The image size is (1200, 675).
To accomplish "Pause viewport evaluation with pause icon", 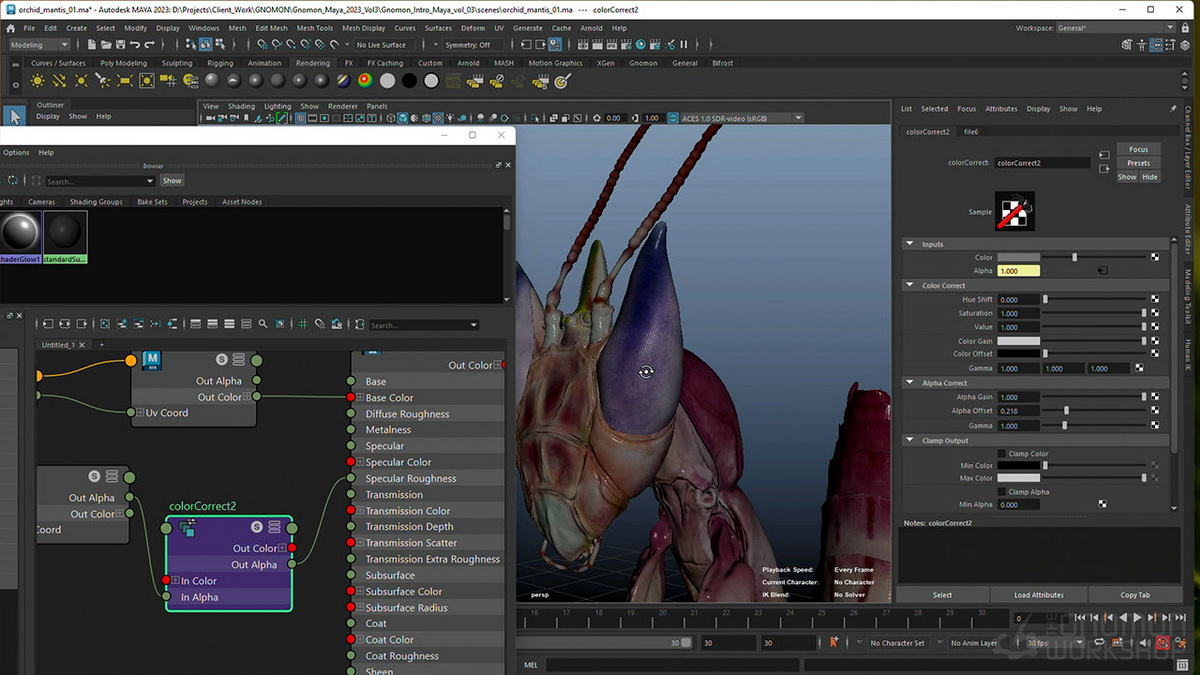I will [x=684, y=45].
